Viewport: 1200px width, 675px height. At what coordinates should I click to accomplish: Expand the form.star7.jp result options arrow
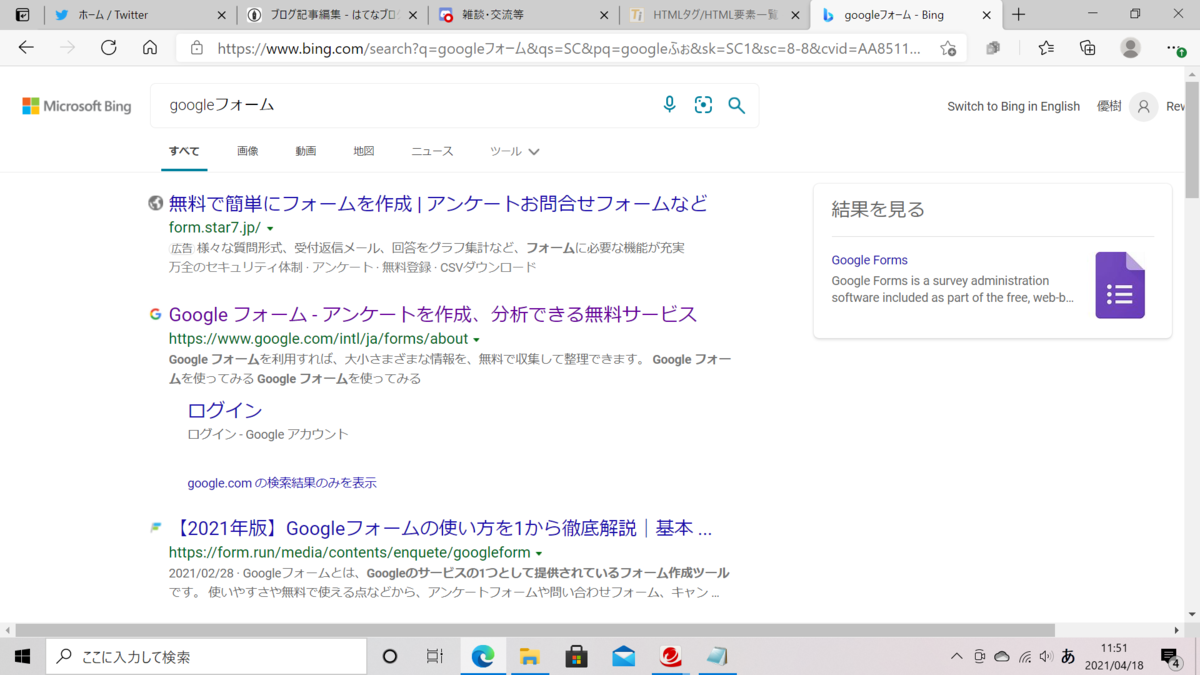click(x=271, y=227)
